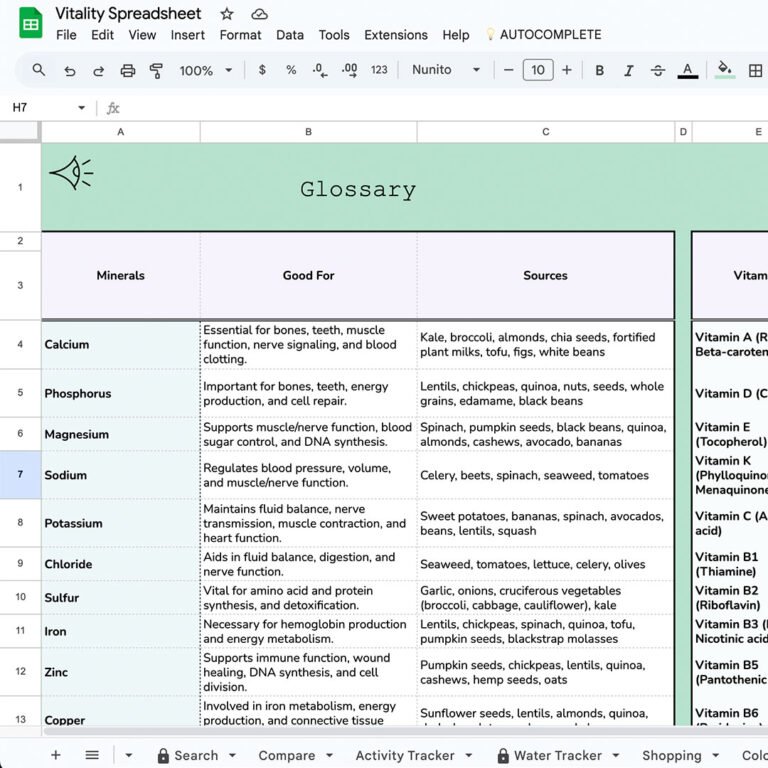
Task: Open the fill color picker
Action: pos(725,70)
